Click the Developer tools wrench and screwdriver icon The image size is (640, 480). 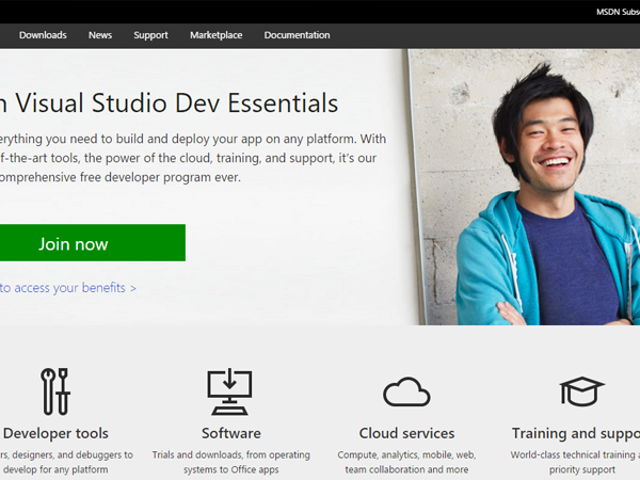coord(56,391)
